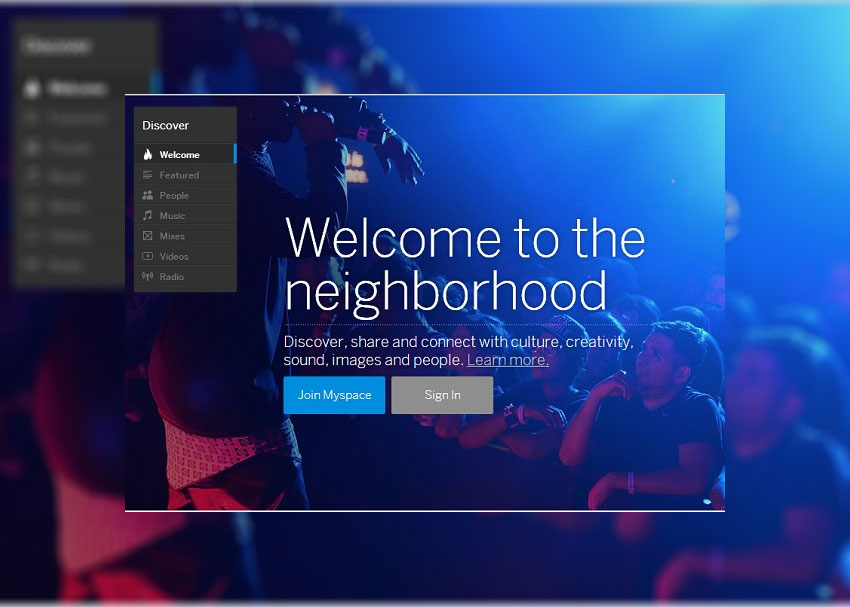Go to the People section
The height and width of the screenshot is (607, 850).
point(185,195)
